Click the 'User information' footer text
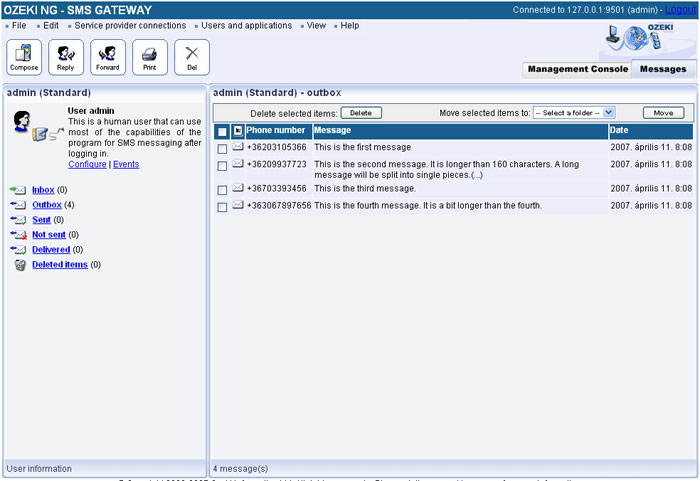 pyautogui.click(x=39, y=469)
